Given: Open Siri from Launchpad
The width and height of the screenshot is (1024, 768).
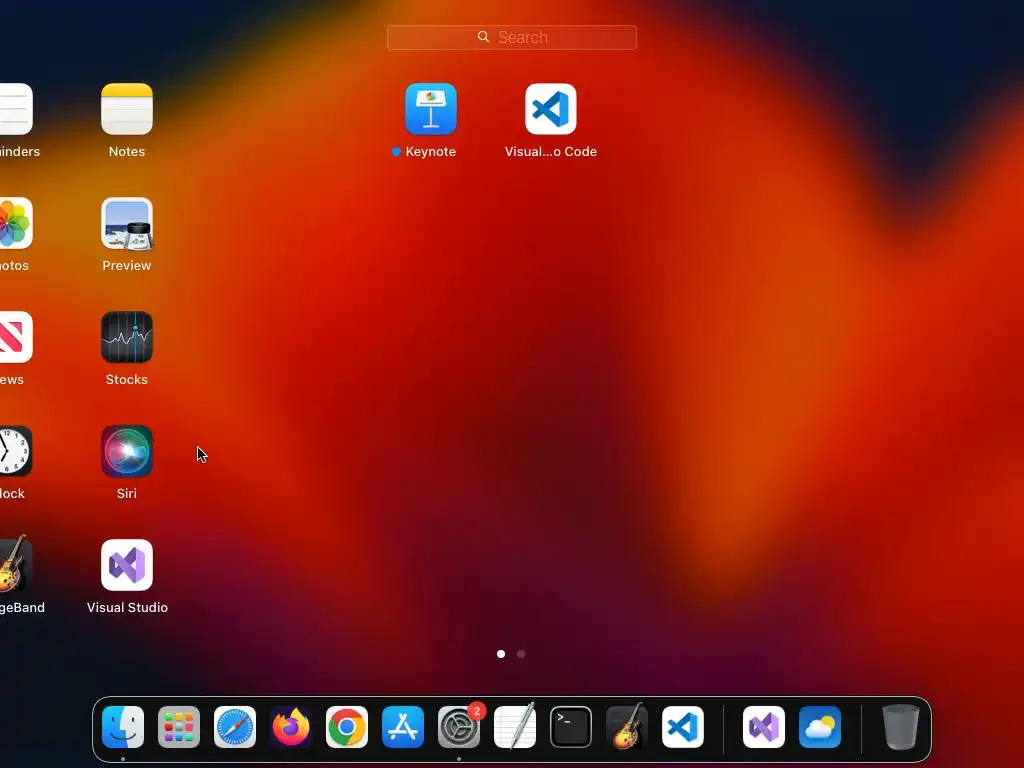Looking at the screenshot, I should [127, 451].
